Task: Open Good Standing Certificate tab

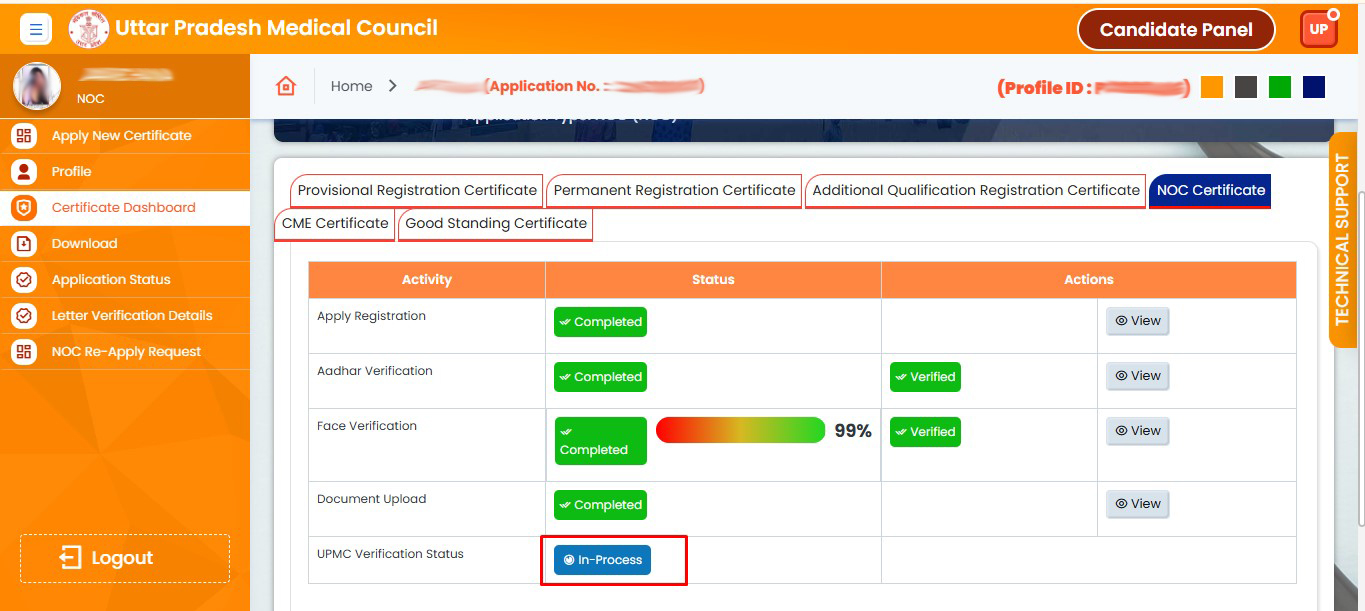Action: [496, 224]
